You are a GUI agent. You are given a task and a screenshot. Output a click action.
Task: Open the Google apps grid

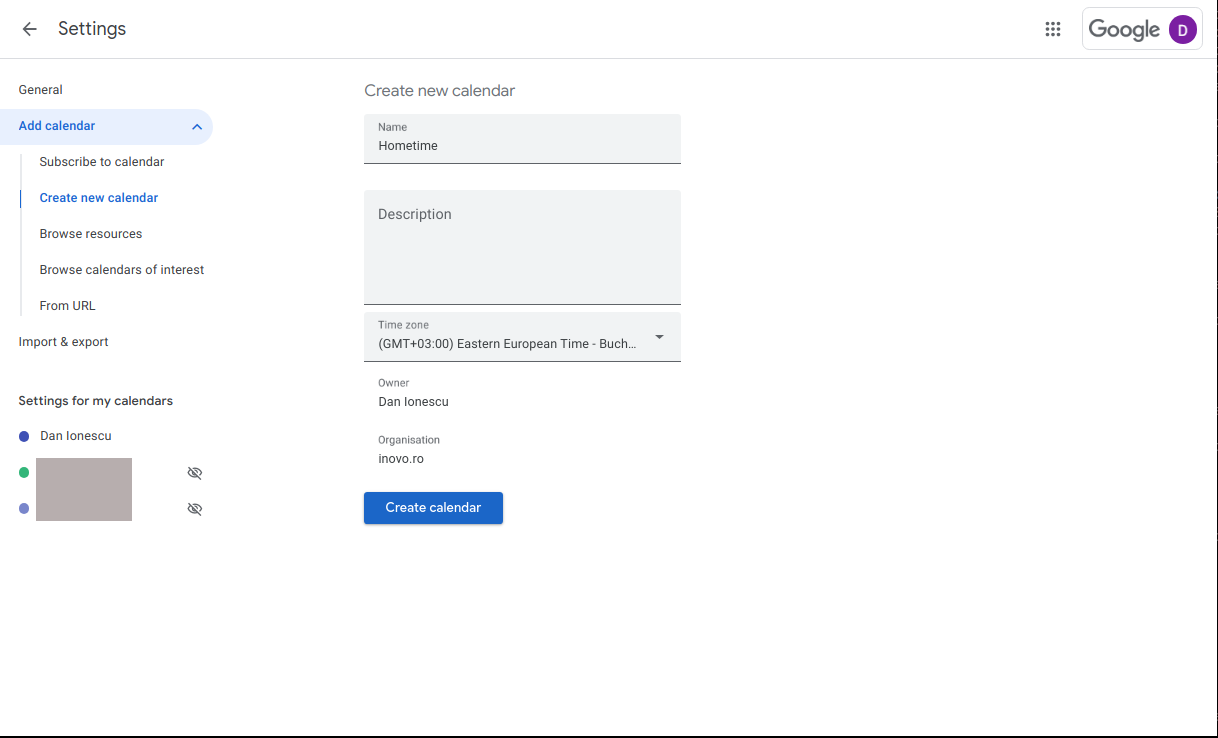[x=1052, y=29]
